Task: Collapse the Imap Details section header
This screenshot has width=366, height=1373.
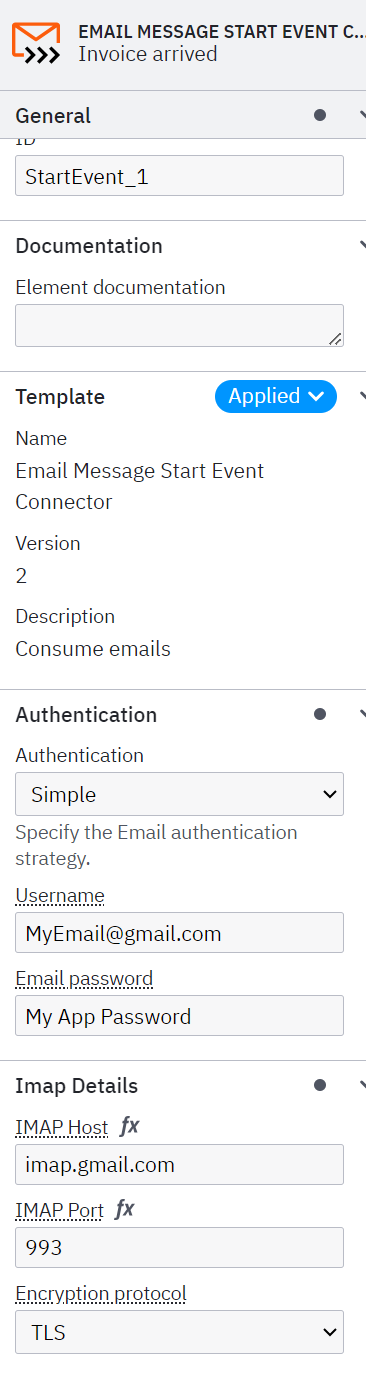Action: point(361,1085)
